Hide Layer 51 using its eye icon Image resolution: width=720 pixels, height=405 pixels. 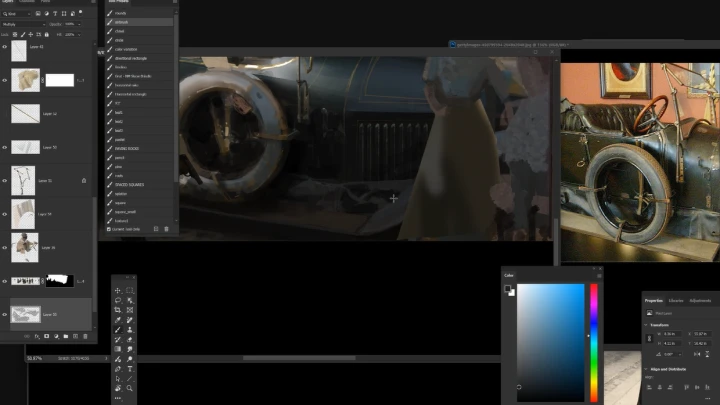pyautogui.click(x=5, y=180)
